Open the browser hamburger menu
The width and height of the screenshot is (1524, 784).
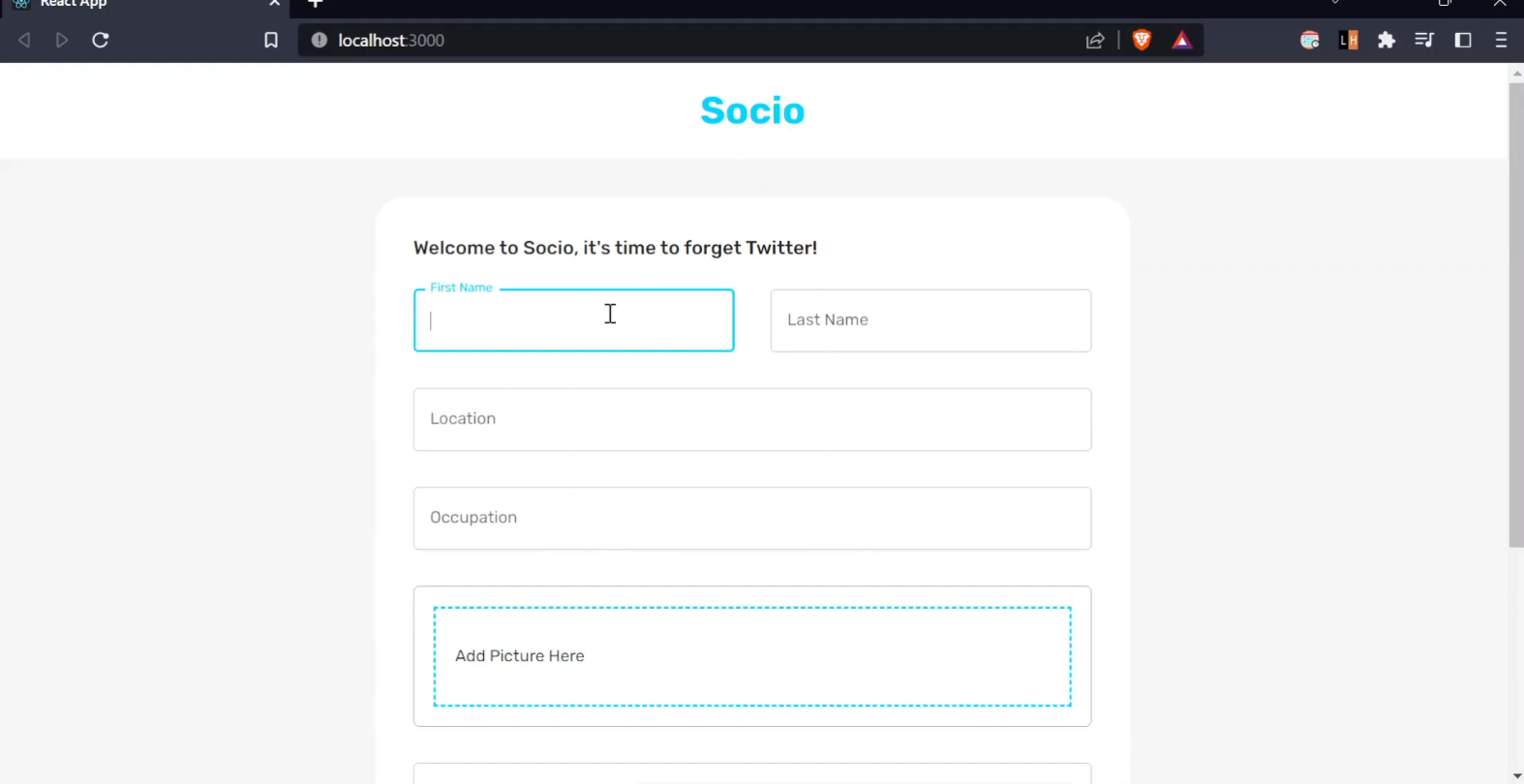point(1502,40)
